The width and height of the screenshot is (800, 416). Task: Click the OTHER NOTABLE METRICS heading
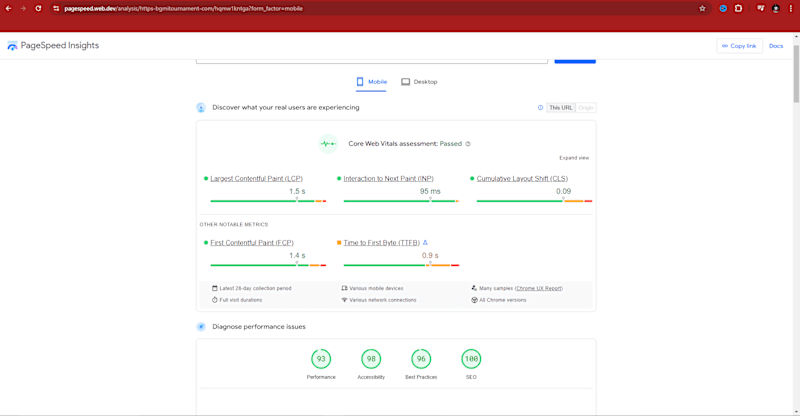pos(234,225)
